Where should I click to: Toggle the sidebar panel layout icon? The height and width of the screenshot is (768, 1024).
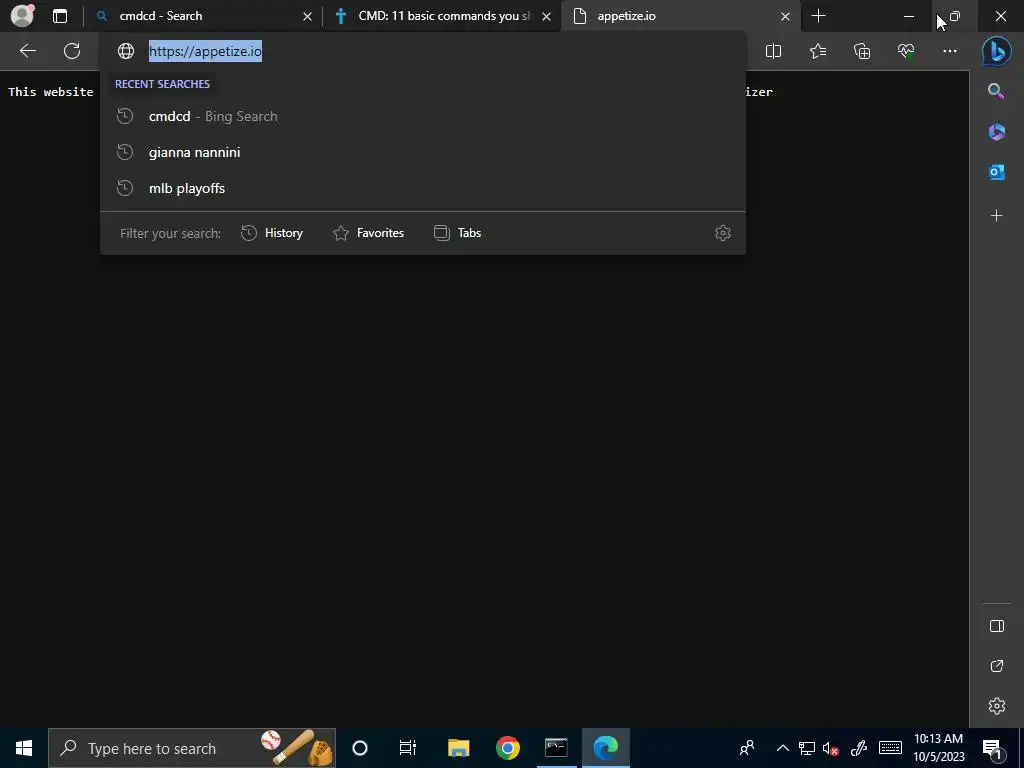(x=997, y=626)
